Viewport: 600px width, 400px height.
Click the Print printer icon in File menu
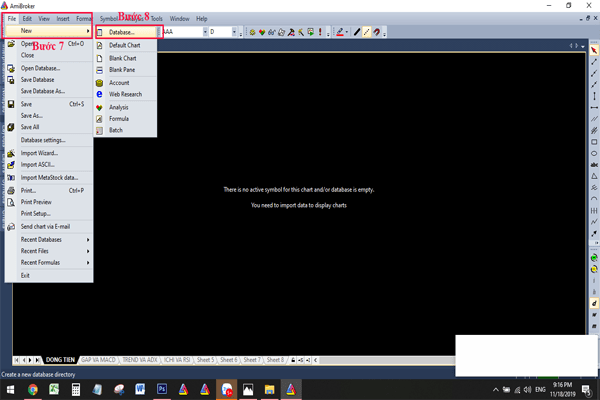tap(11, 189)
